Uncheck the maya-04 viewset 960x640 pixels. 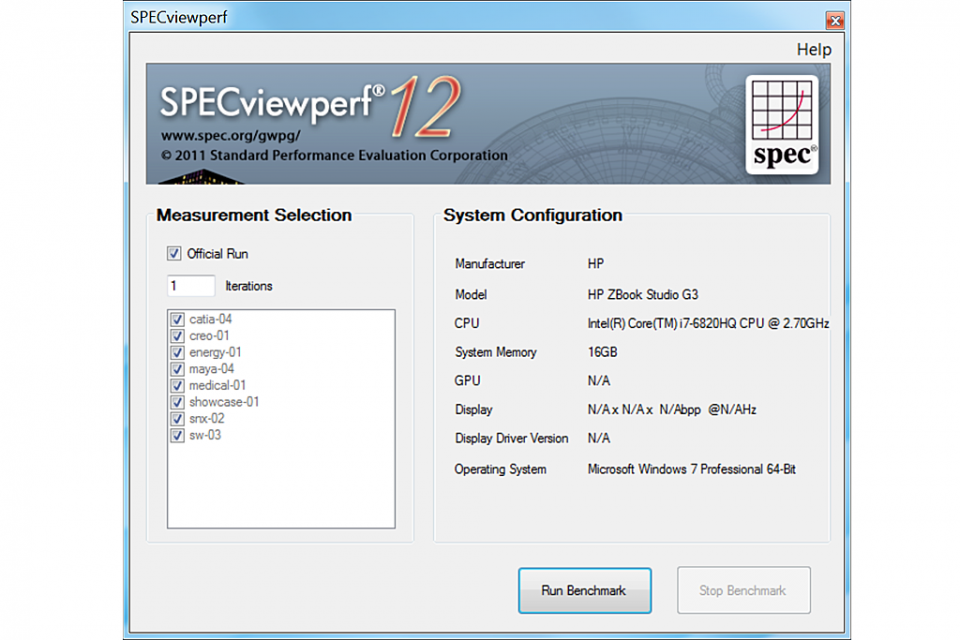177,368
